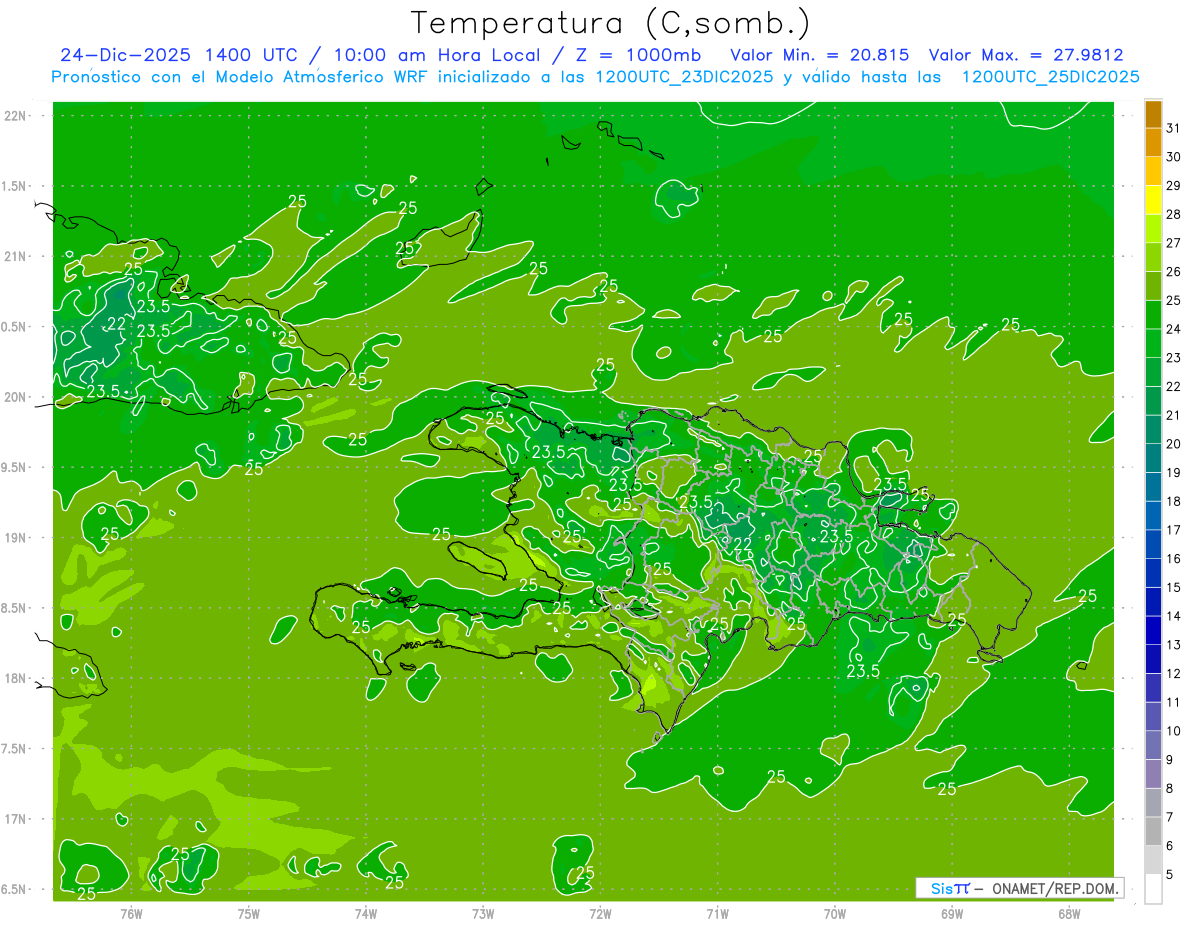This screenshot has height=927, width=1200.
Task: Click the 'Valor Min. = 20.815' text
Action: point(819,55)
